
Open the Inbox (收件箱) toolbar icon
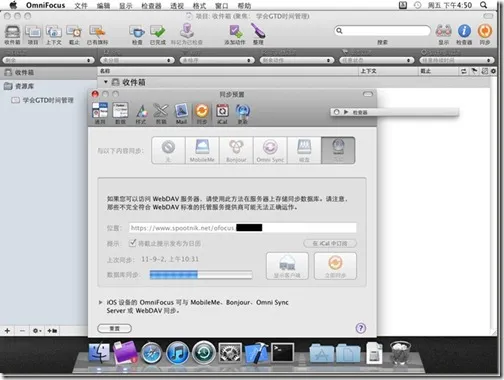pos(12,35)
